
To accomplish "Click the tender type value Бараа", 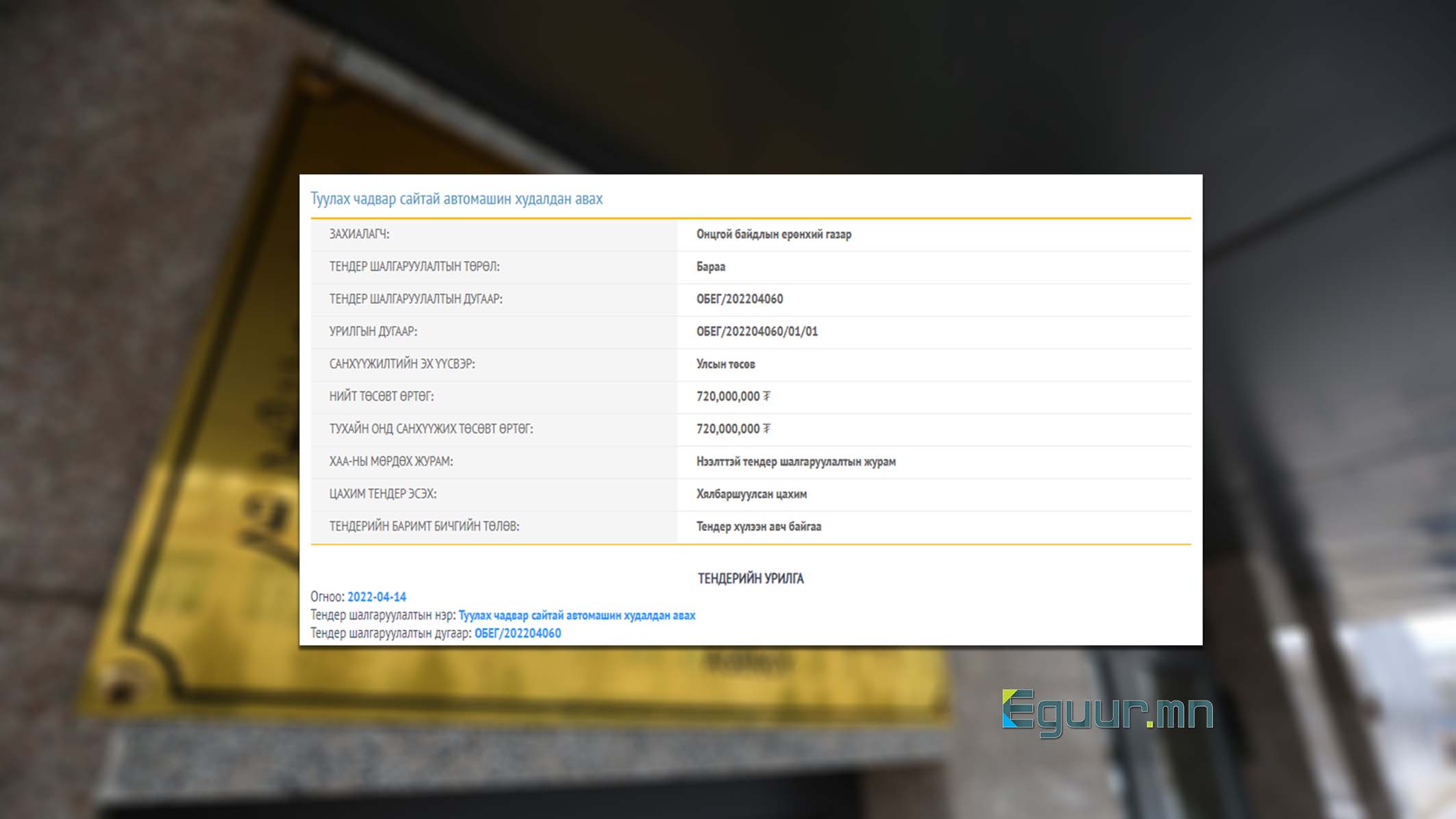I will [x=710, y=266].
